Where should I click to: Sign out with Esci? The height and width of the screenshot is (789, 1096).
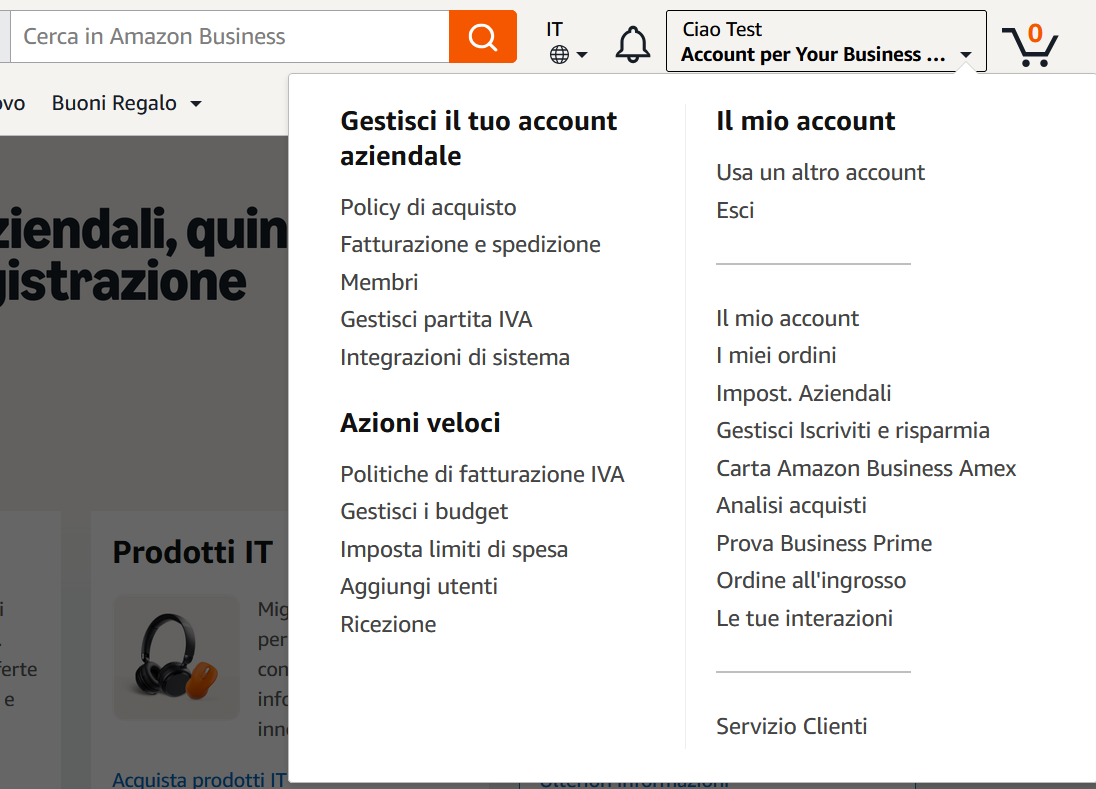pos(735,210)
